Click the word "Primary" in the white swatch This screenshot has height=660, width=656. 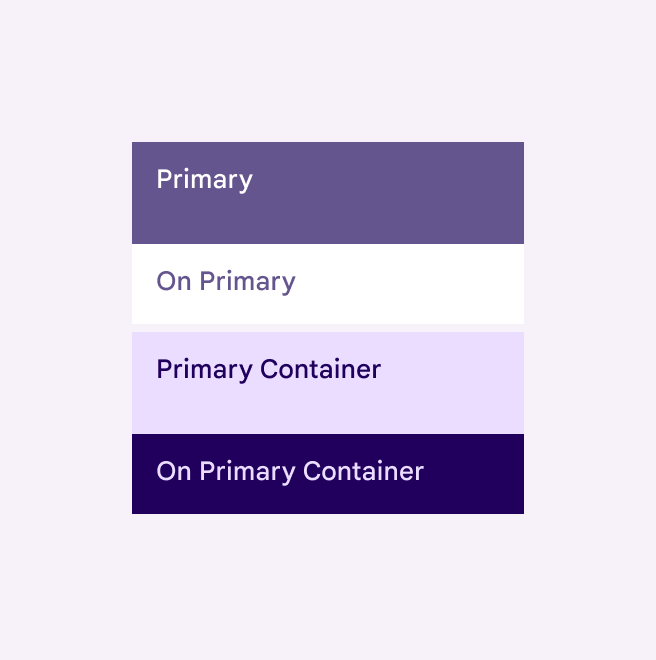[247, 282]
